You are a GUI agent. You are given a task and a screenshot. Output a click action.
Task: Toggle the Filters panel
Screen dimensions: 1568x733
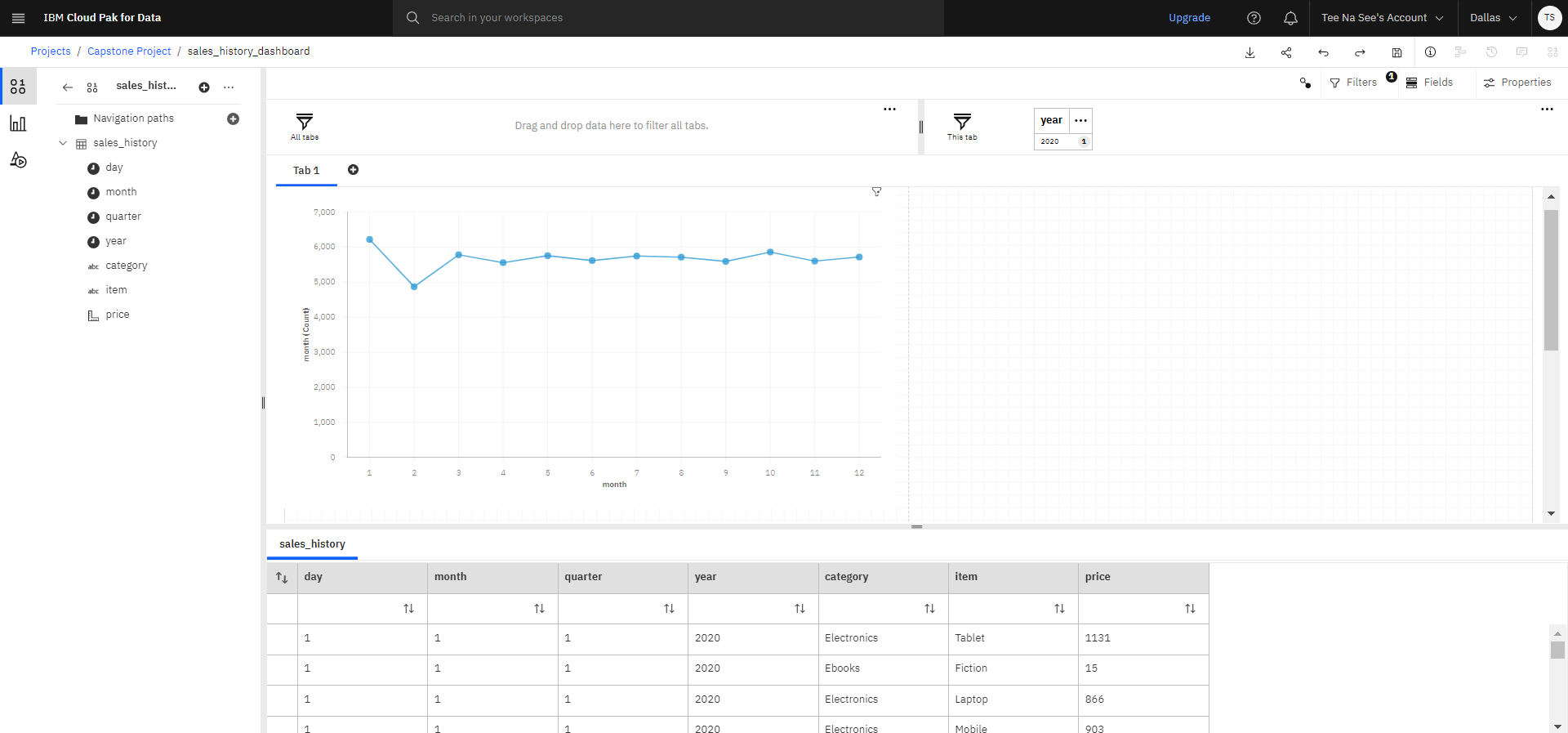click(1353, 83)
